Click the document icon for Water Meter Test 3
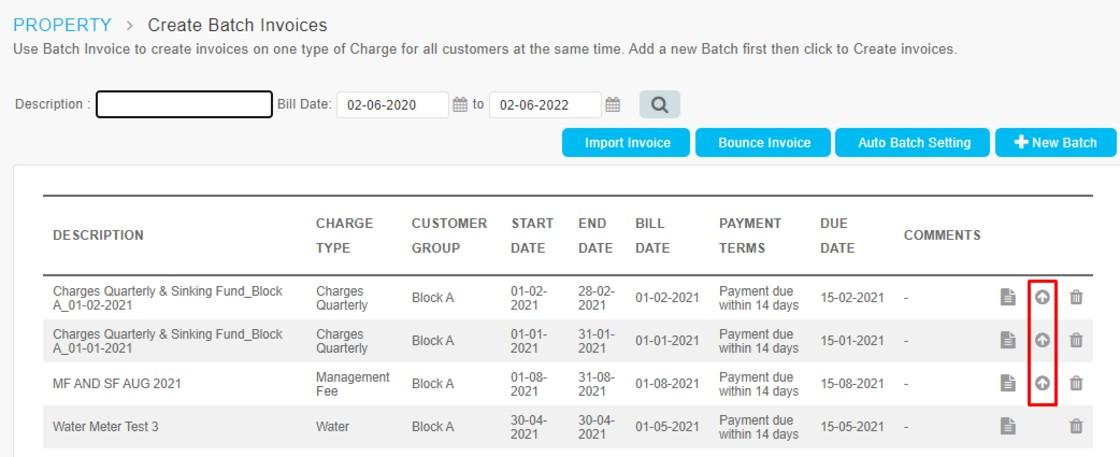 tap(1007, 426)
